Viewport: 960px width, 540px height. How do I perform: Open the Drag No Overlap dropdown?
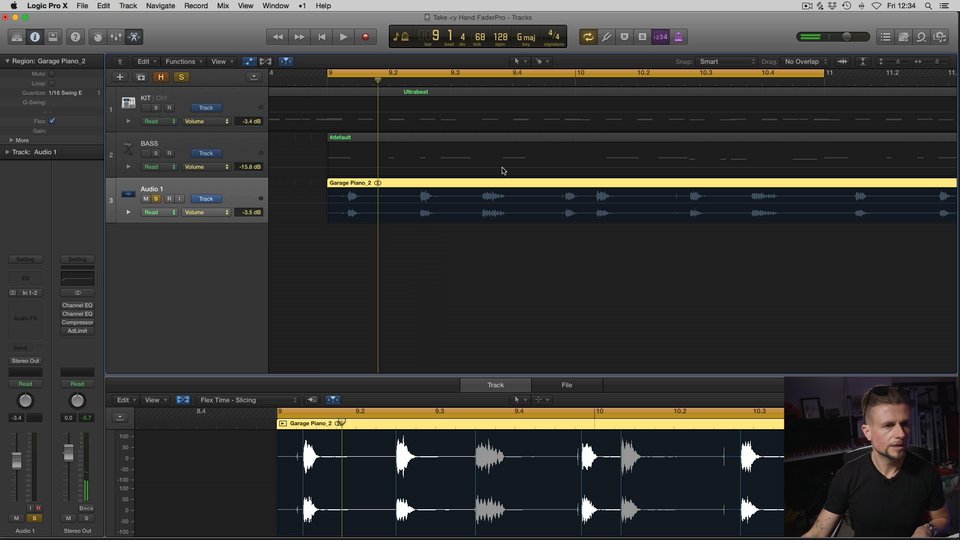pyautogui.click(x=806, y=61)
